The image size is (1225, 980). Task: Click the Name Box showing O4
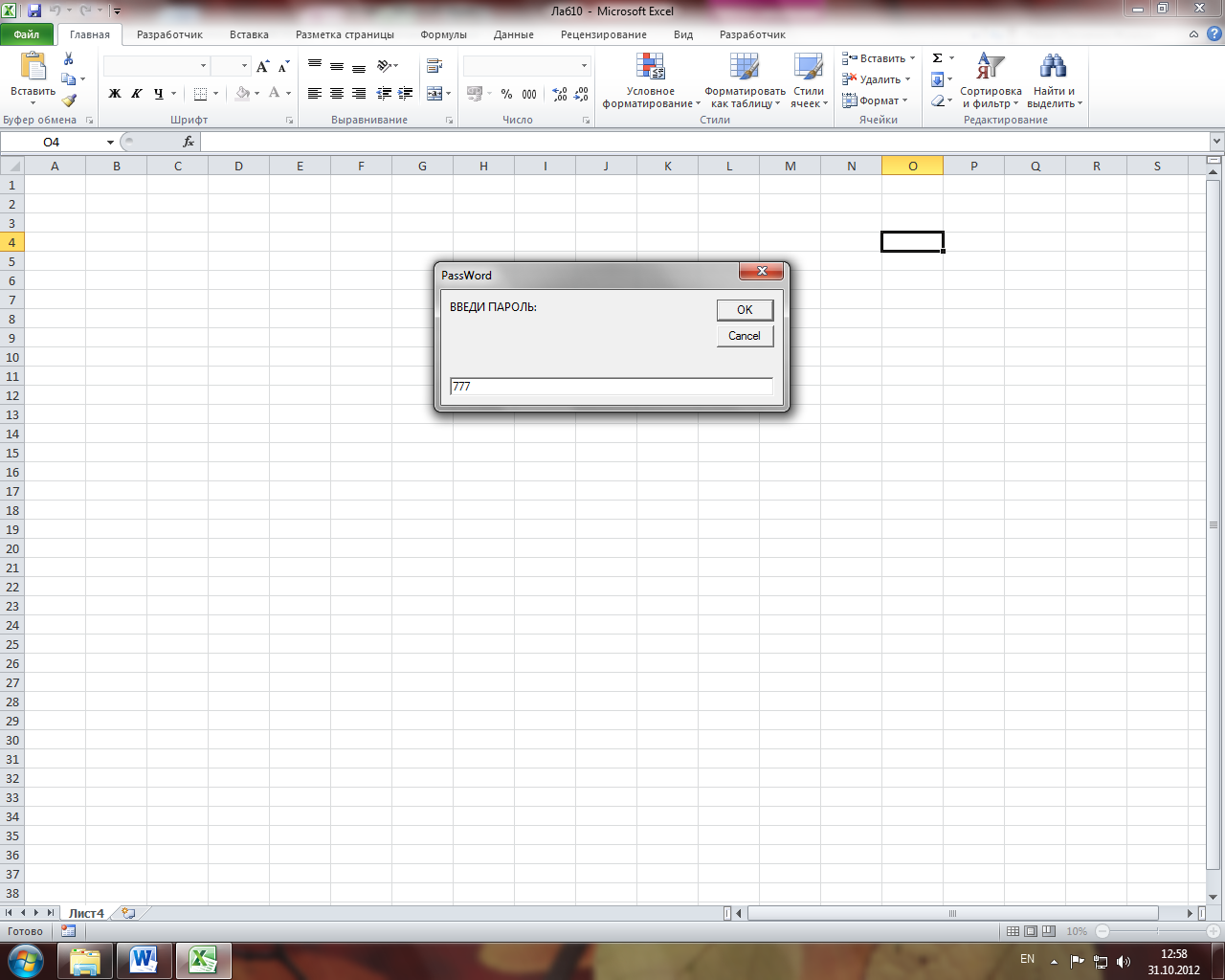pos(52,142)
